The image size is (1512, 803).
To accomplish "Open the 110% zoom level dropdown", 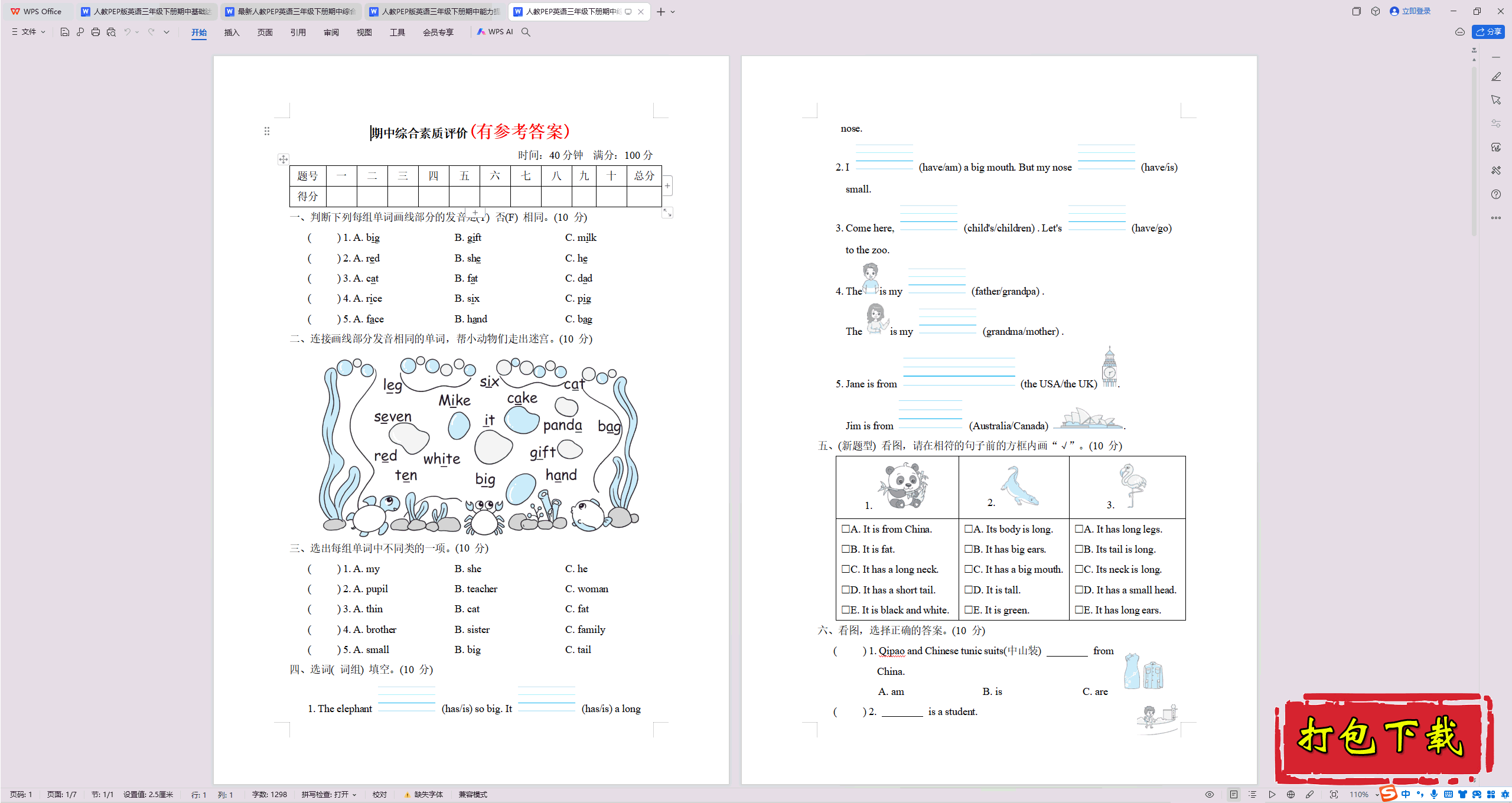I will [1364, 795].
